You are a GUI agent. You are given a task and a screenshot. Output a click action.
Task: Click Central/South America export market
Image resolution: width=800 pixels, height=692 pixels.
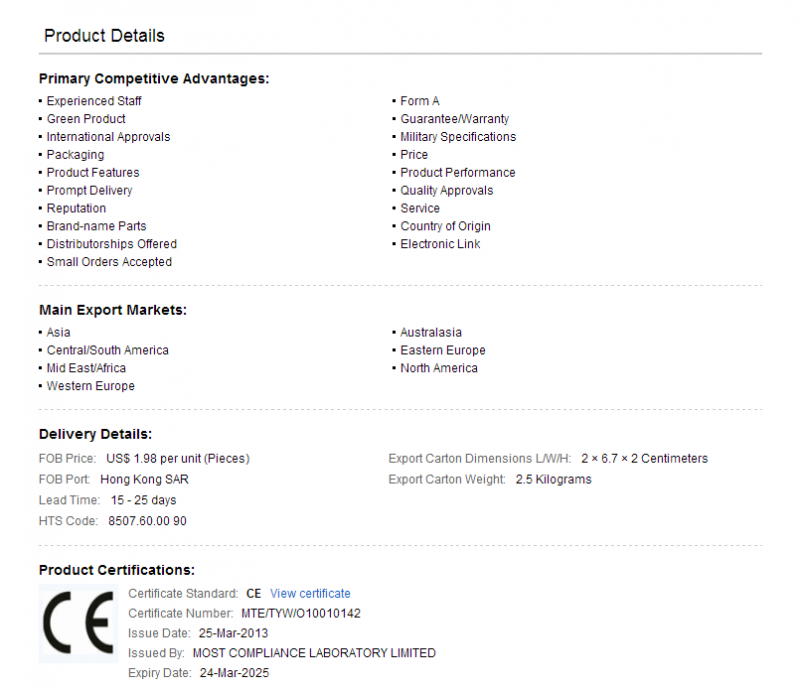tap(107, 350)
